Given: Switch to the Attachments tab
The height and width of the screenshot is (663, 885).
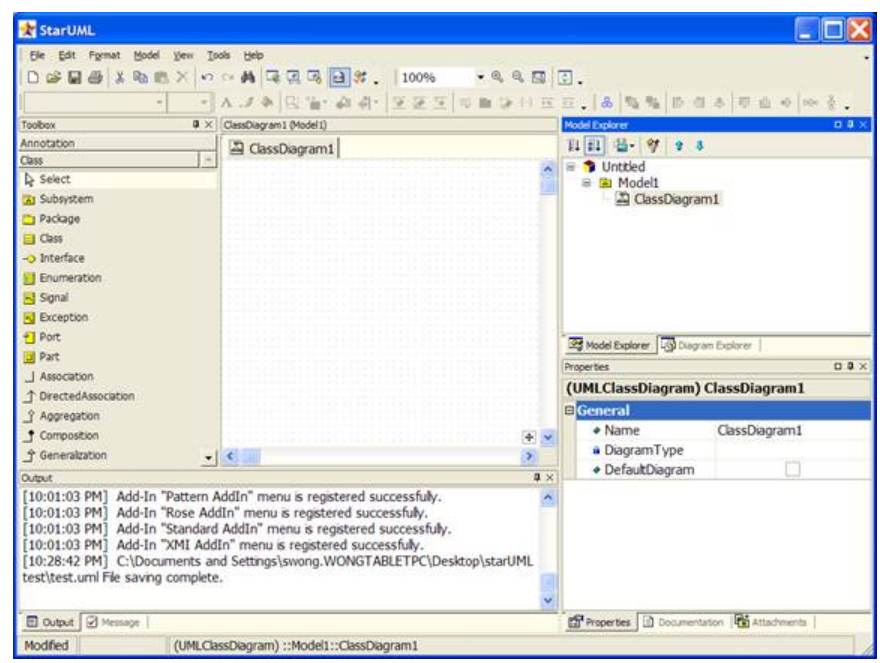Looking at the screenshot, I should 772,622.
